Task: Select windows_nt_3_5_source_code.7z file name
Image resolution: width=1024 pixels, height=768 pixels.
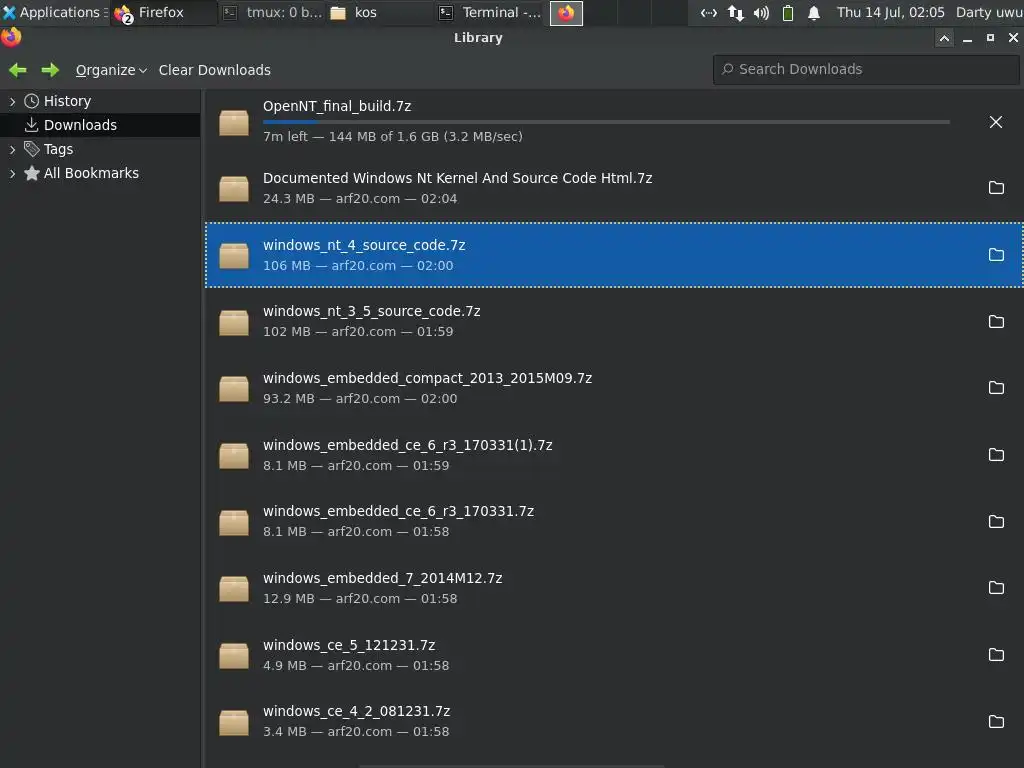Action: [x=372, y=312]
